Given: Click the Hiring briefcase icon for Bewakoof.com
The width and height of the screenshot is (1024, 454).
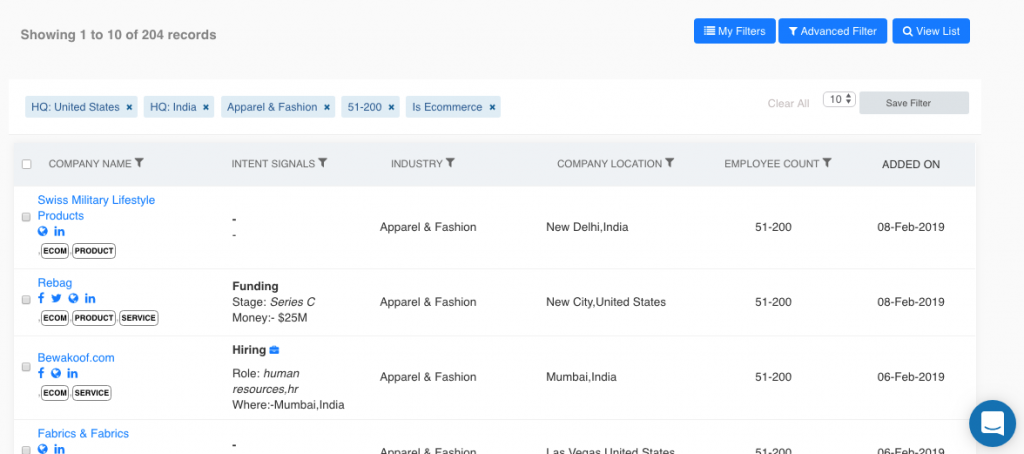Looking at the screenshot, I should 274,350.
